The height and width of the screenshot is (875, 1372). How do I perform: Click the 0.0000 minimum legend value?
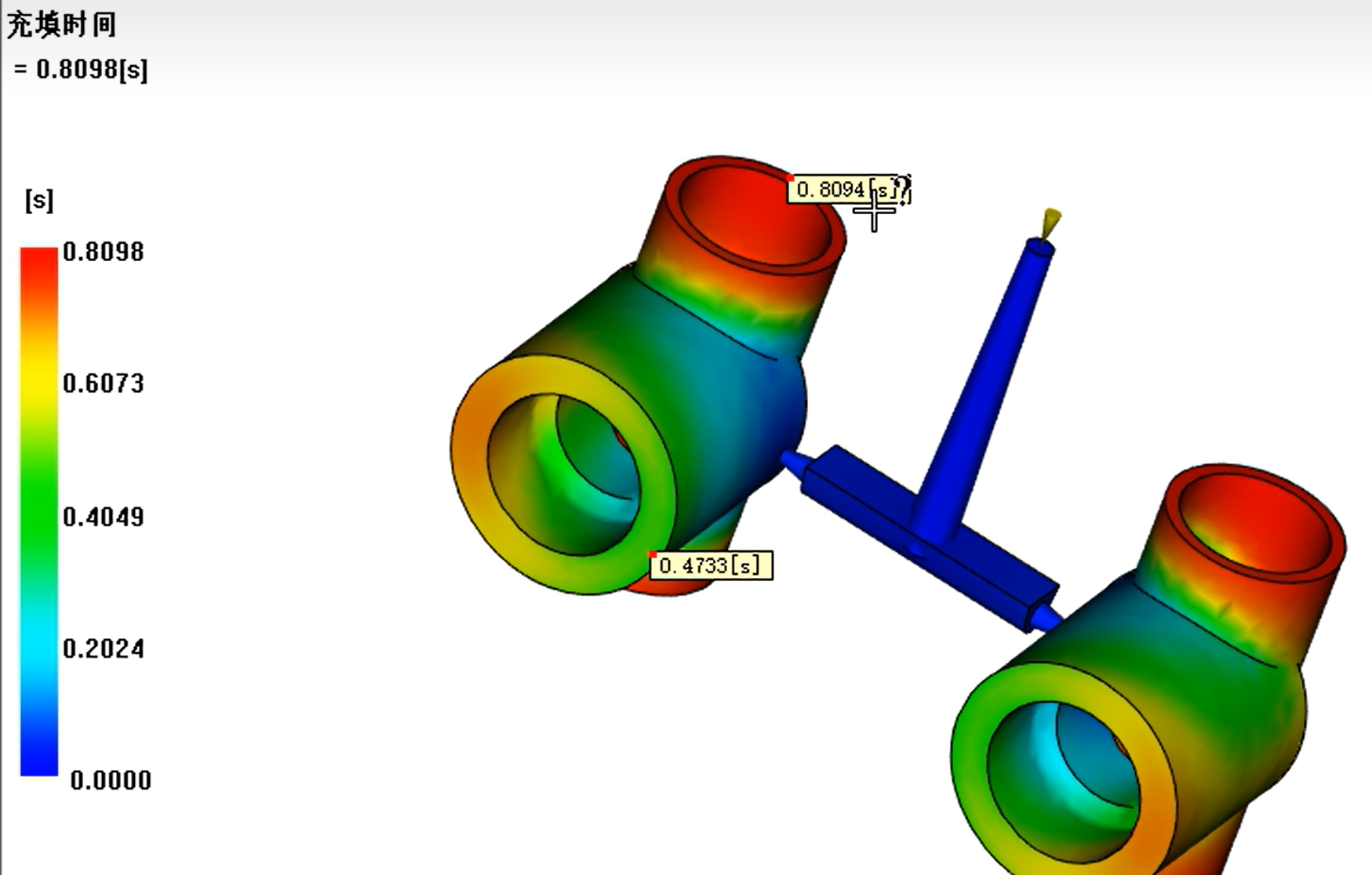[x=111, y=780]
